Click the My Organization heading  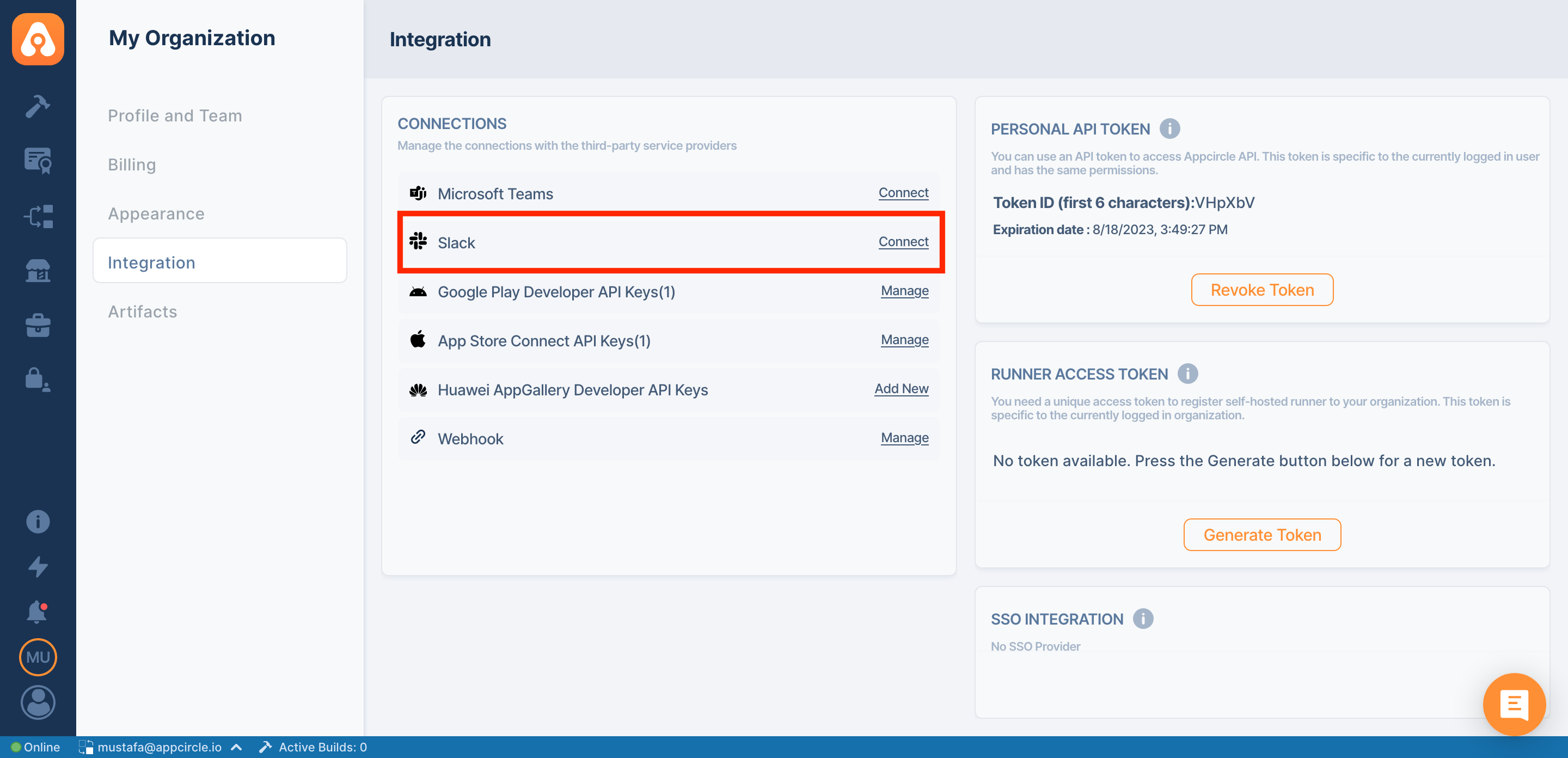(x=192, y=38)
